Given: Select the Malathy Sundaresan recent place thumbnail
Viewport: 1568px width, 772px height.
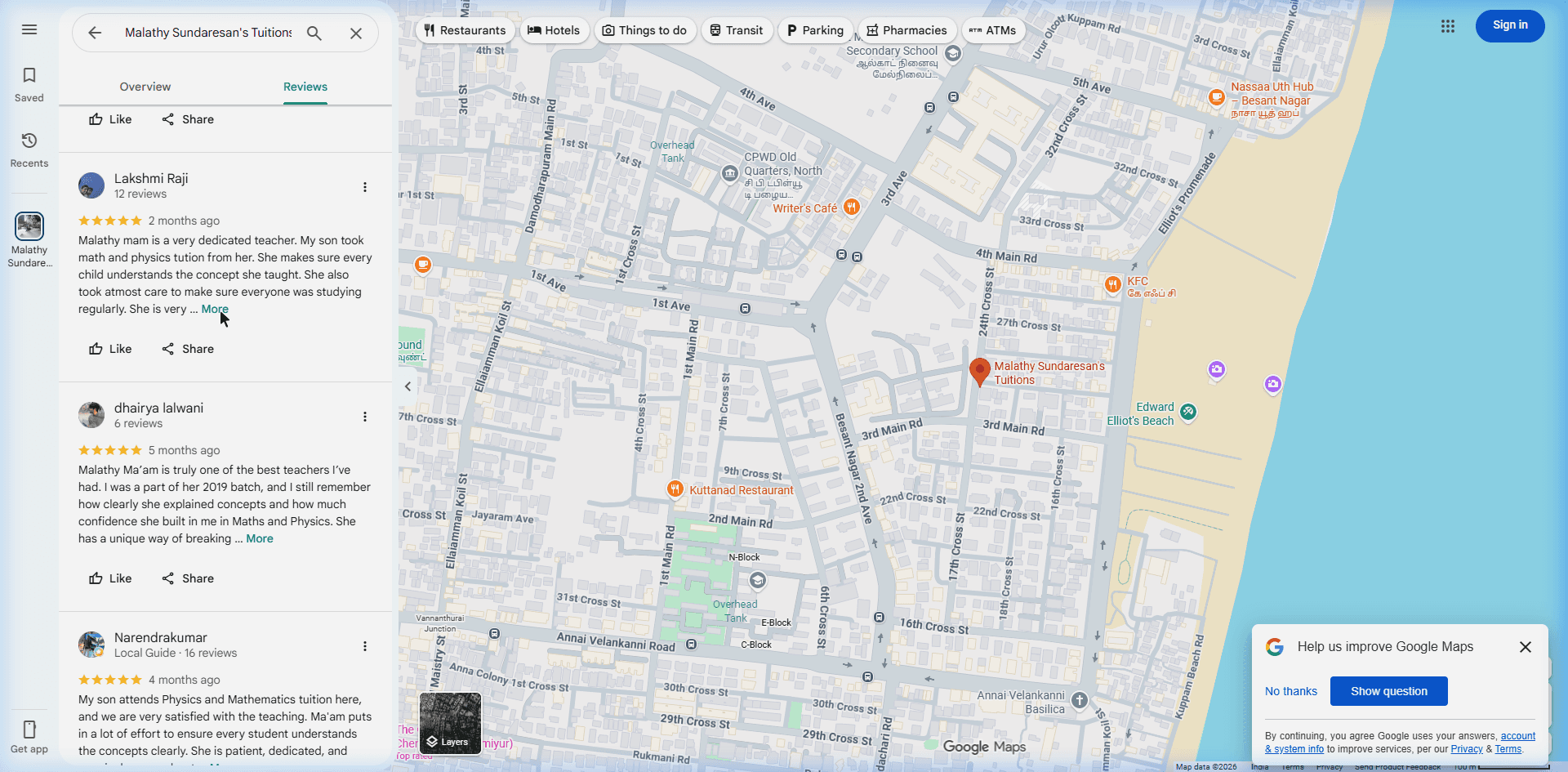Looking at the screenshot, I should [x=29, y=226].
